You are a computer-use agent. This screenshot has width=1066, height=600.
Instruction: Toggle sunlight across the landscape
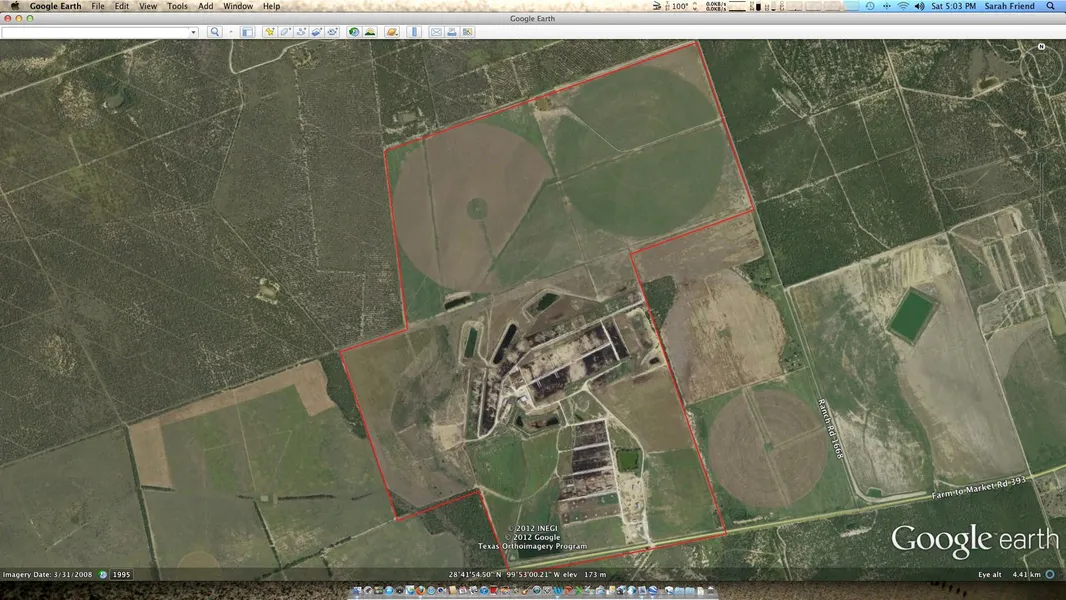[x=370, y=32]
